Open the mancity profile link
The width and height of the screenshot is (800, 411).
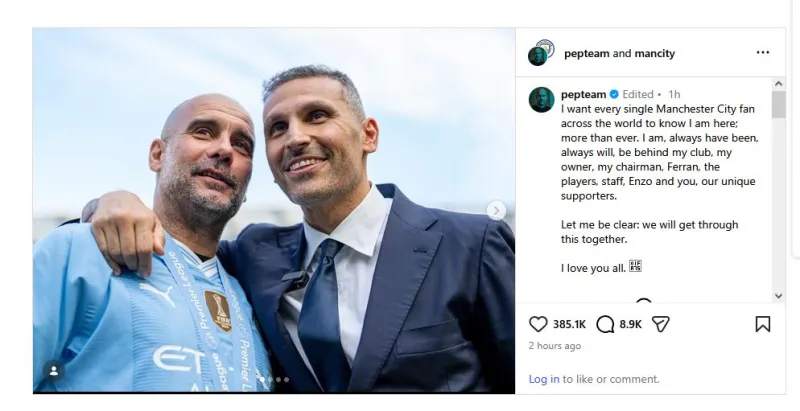655,54
